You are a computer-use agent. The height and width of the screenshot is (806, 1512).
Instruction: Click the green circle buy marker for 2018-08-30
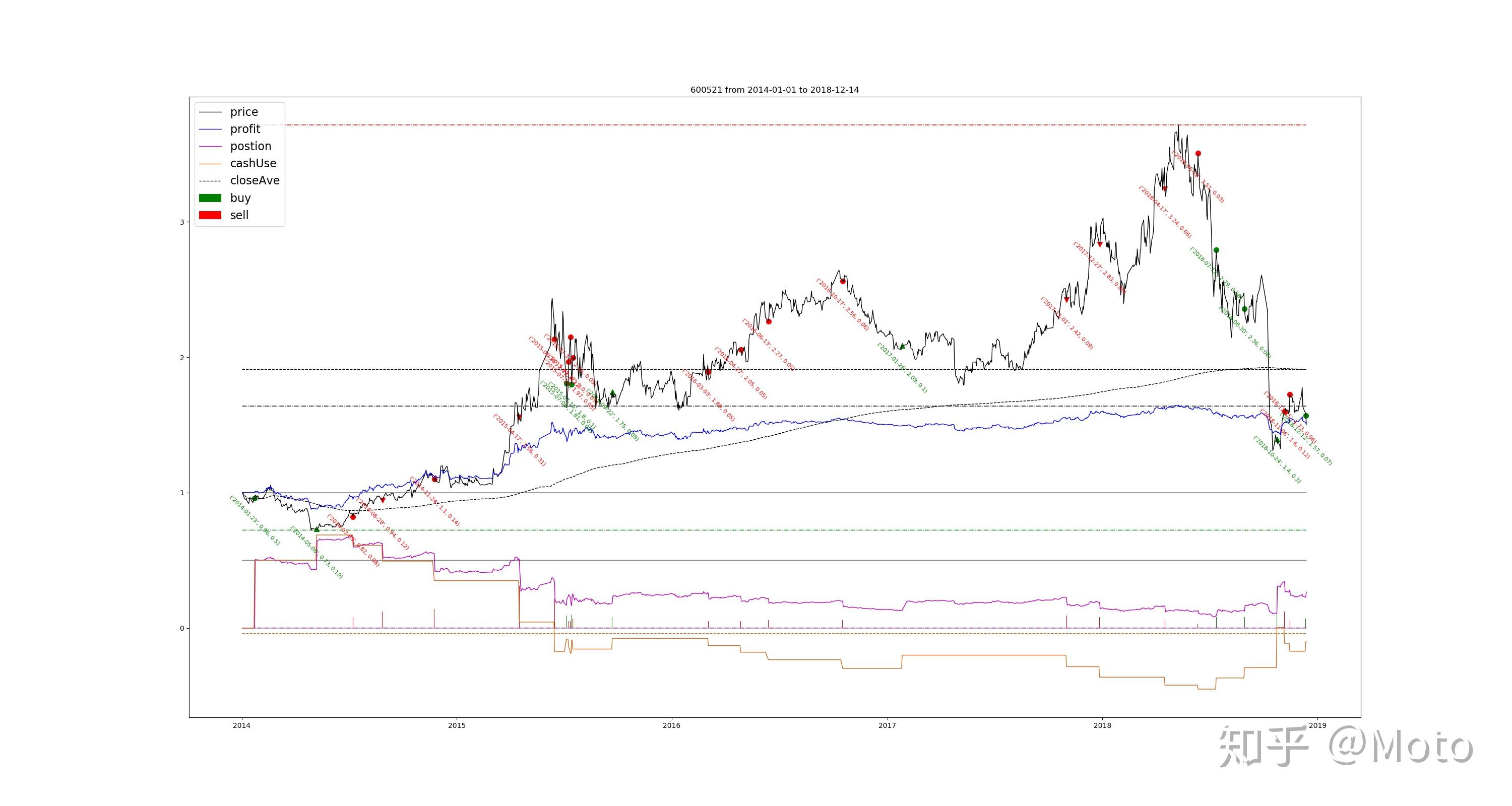[1244, 309]
